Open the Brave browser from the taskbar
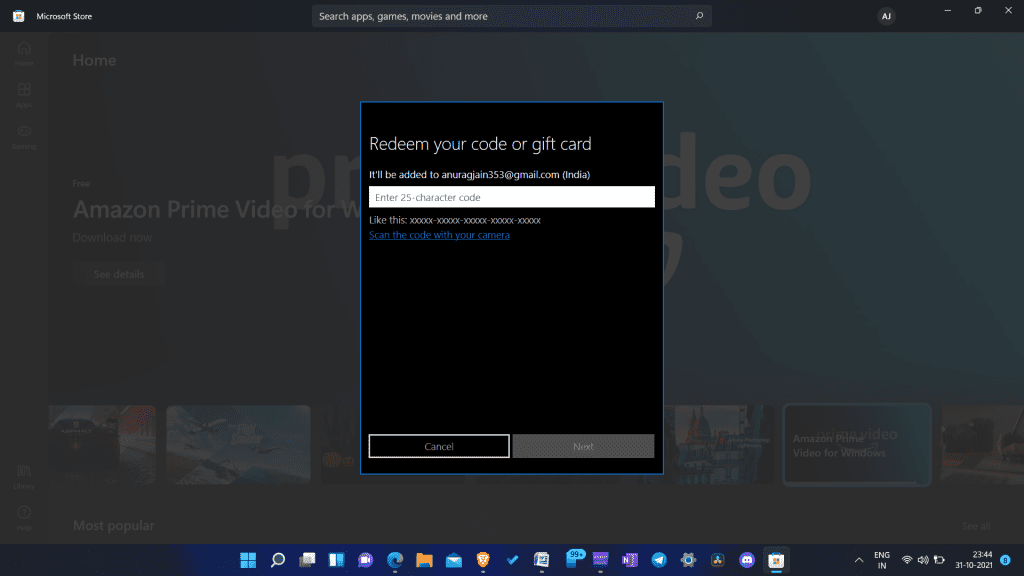 (x=483, y=561)
